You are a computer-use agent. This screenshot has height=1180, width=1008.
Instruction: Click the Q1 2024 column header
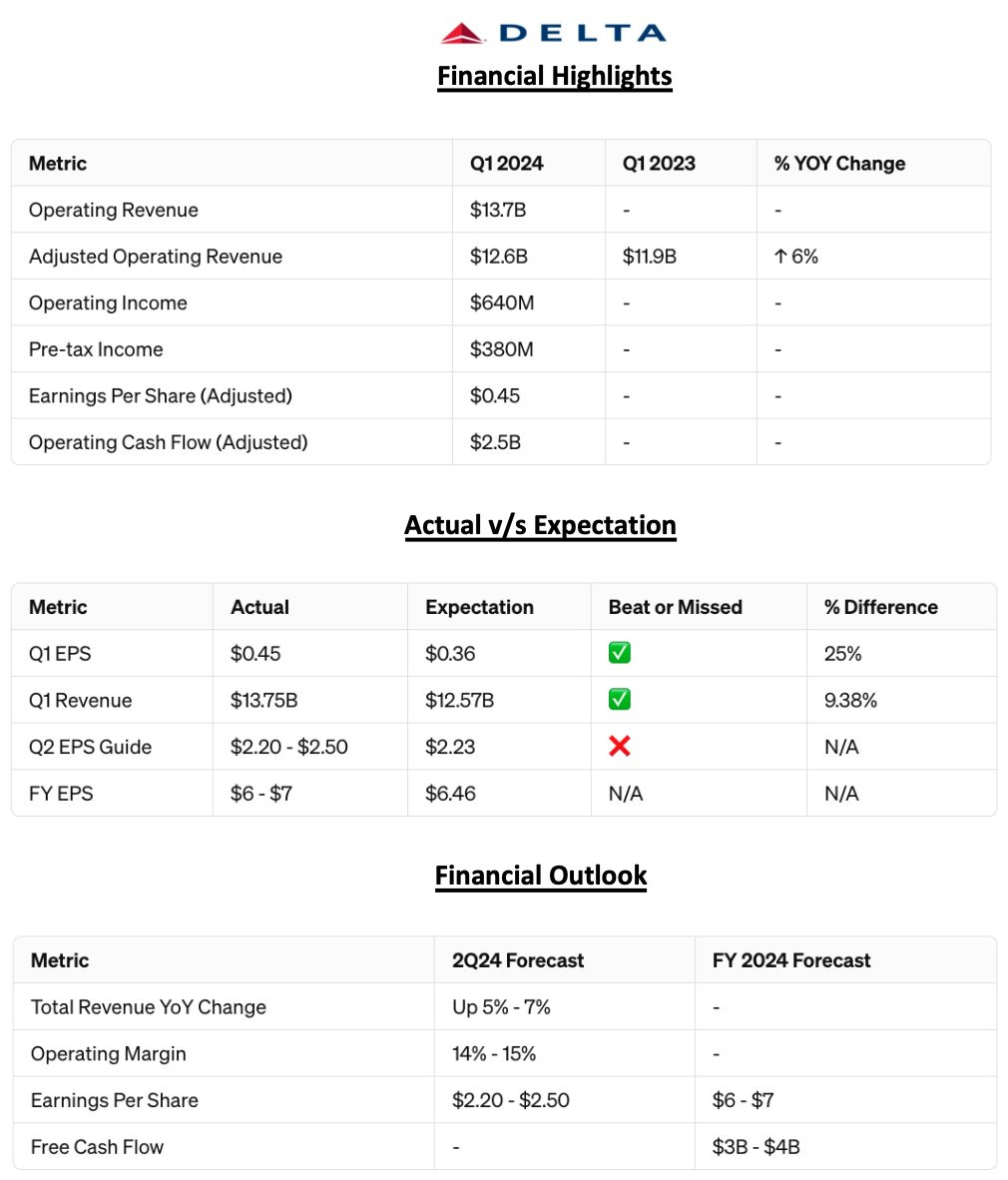coord(507,164)
